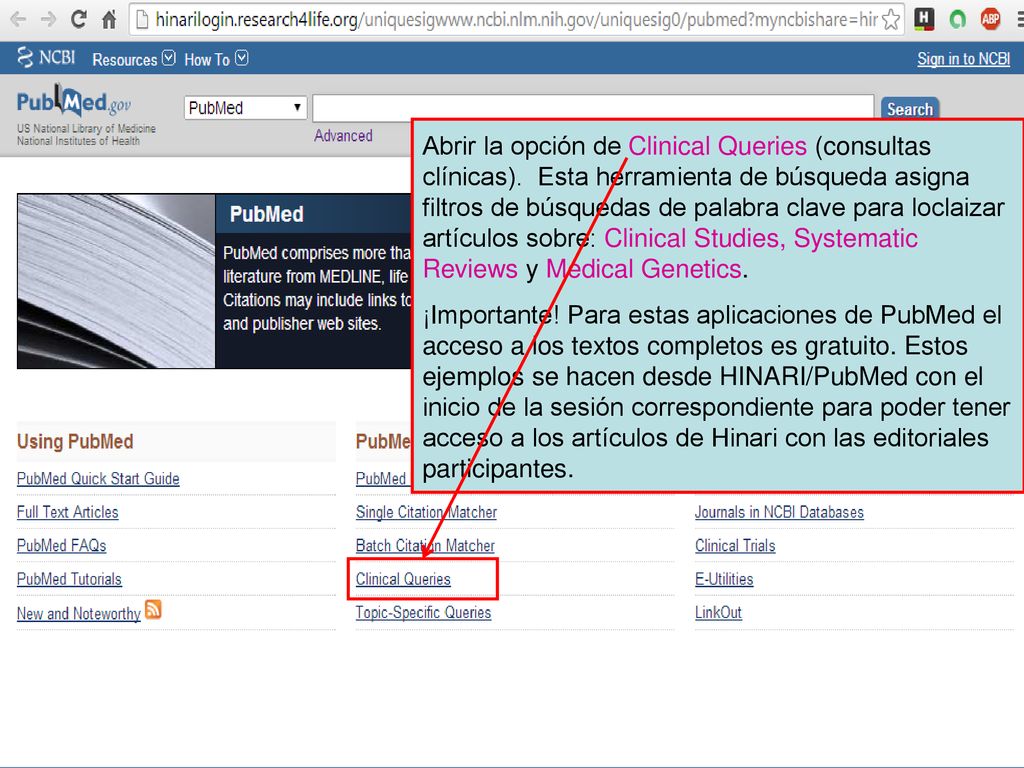The width and height of the screenshot is (1024, 768).
Task: Click the browser back arrow
Action: click(18, 20)
